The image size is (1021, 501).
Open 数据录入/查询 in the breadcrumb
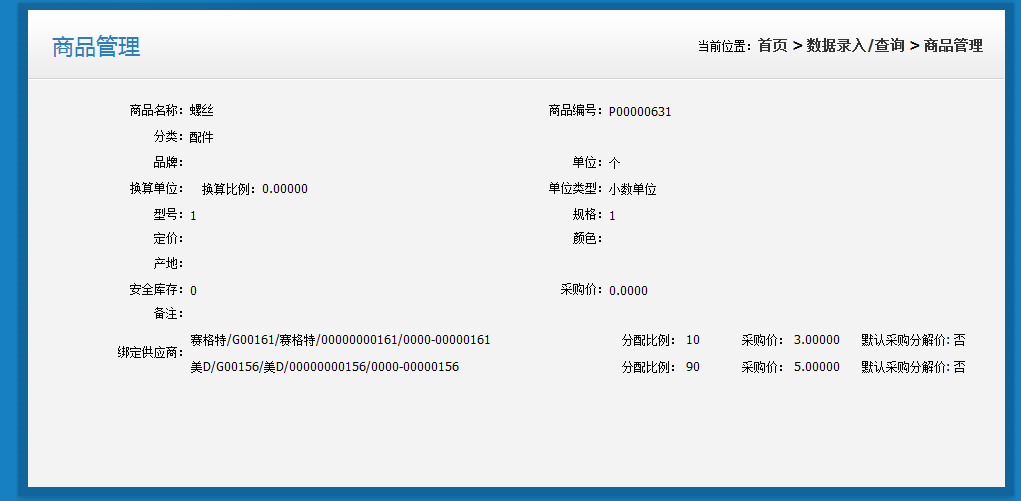[x=855, y=46]
